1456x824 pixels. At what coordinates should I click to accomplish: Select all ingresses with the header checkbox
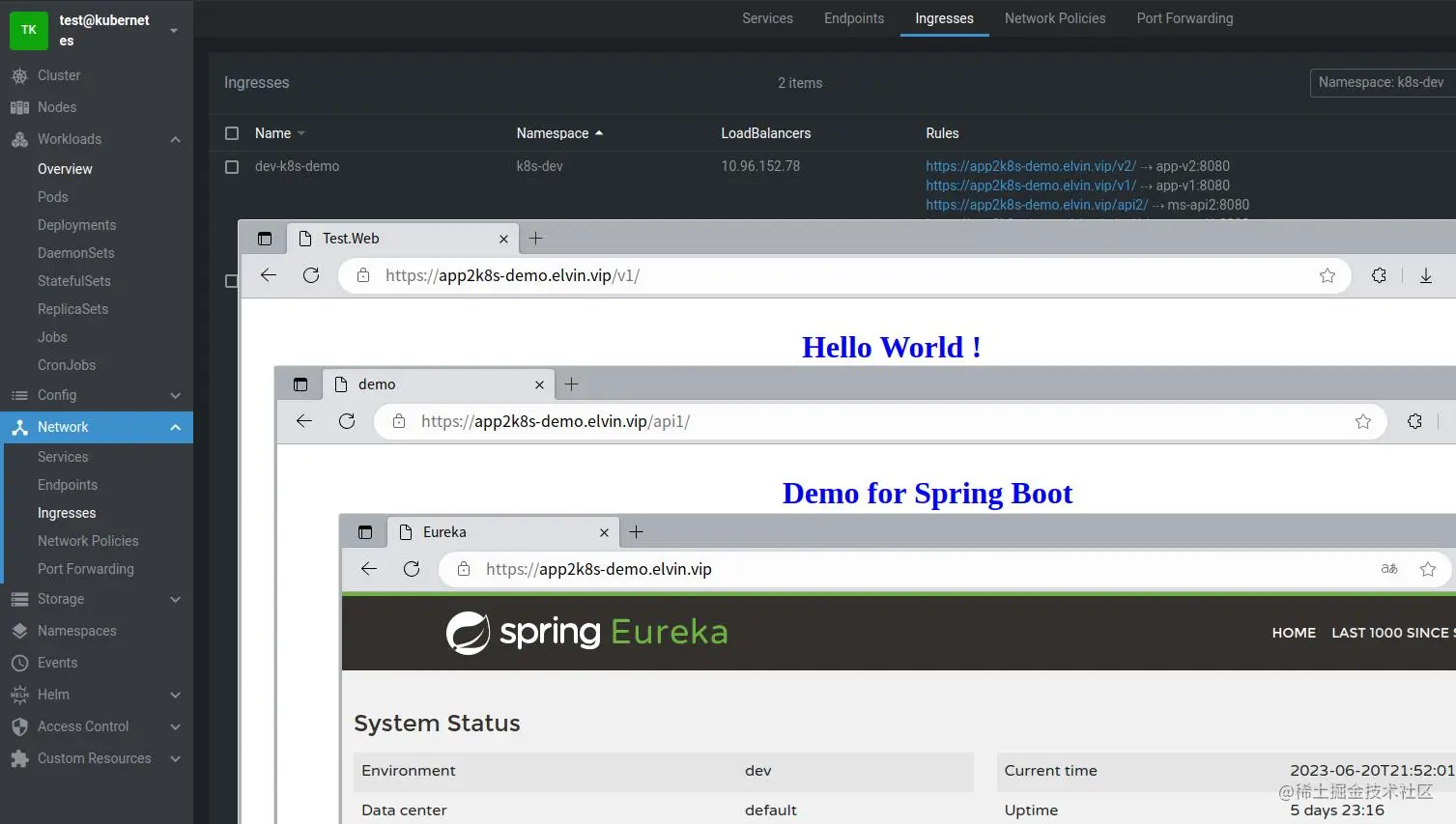click(232, 133)
